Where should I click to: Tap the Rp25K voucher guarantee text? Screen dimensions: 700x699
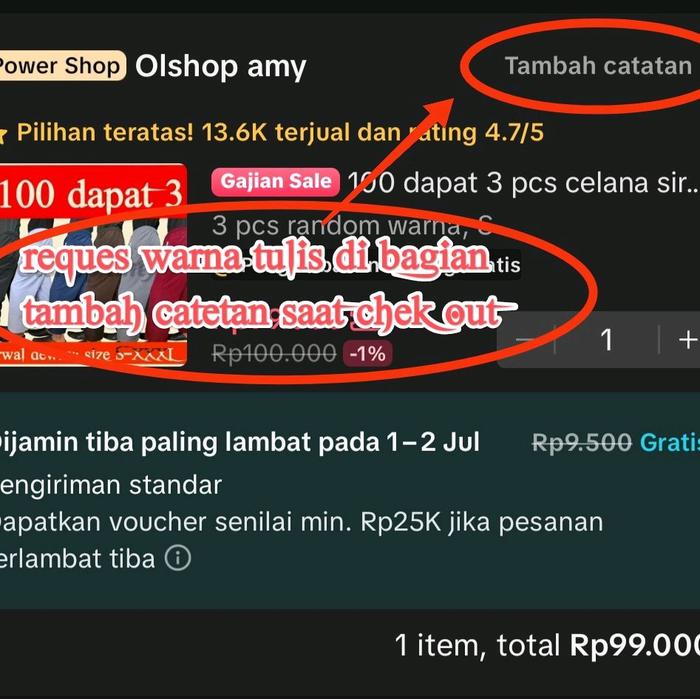pos(301,540)
